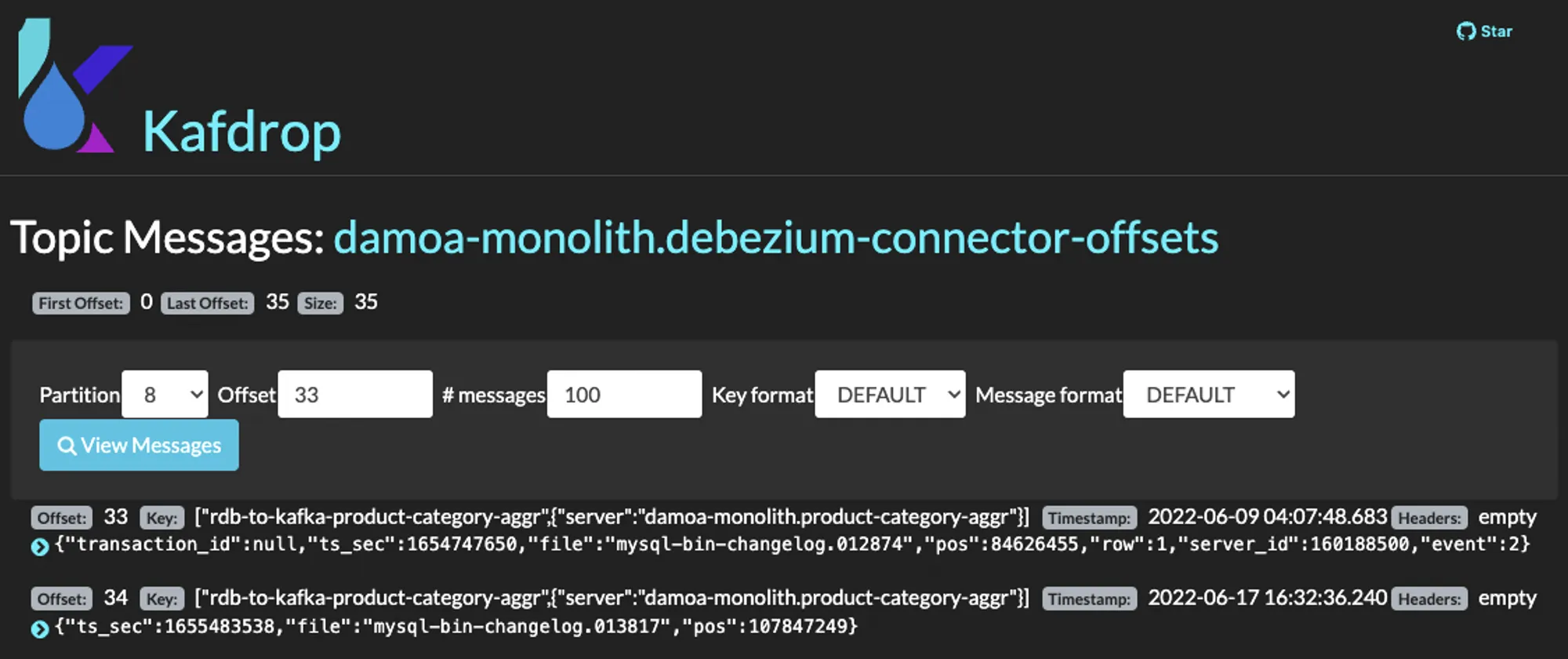Click the number of messages input field
The width and height of the screenshot is (1568, 659).
click(x=624, y=394)
